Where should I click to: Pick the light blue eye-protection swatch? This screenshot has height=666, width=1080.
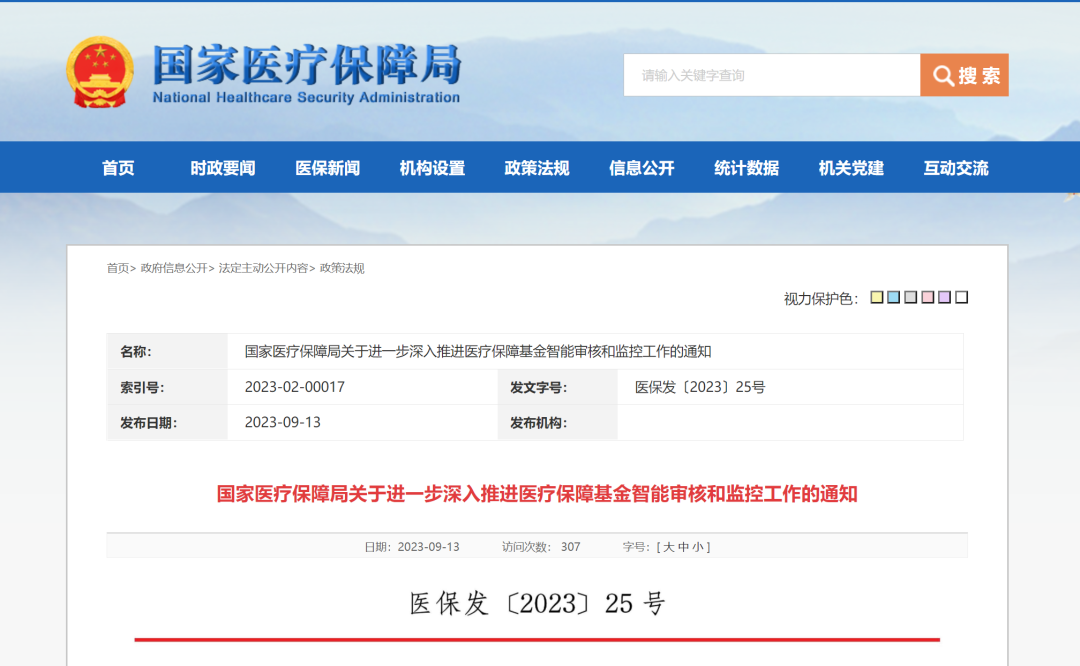pyautogui.click(x=893, y=297)
